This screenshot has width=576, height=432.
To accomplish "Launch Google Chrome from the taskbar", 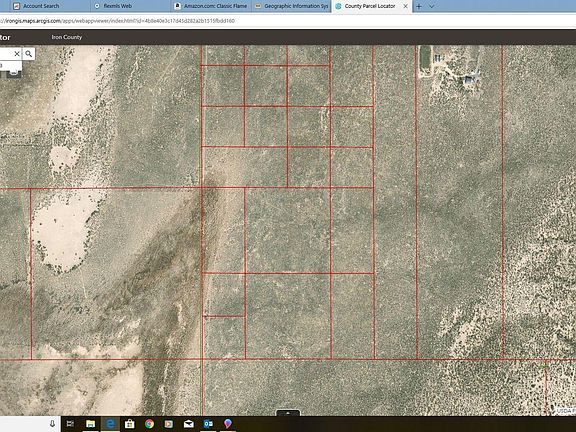I will [x=149, y=424].
